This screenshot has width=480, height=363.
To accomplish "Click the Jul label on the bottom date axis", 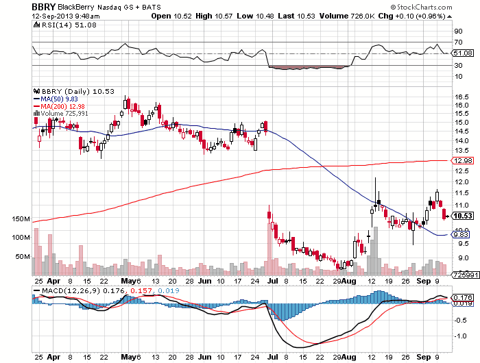I will coord(273,357).
